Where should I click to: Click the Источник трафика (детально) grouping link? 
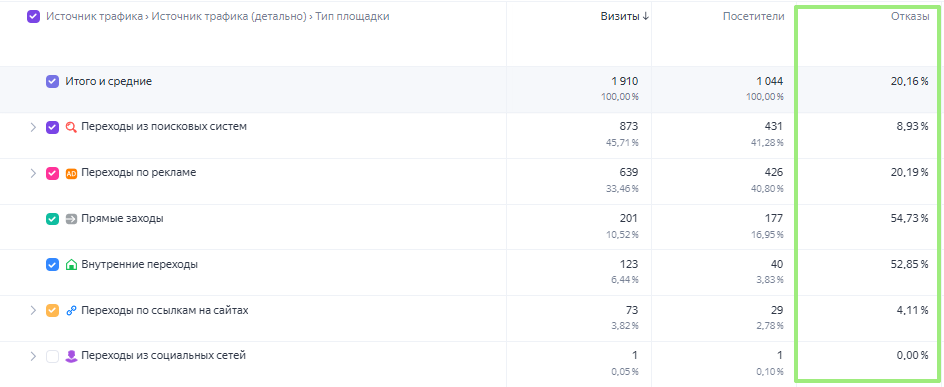[228, 17]
